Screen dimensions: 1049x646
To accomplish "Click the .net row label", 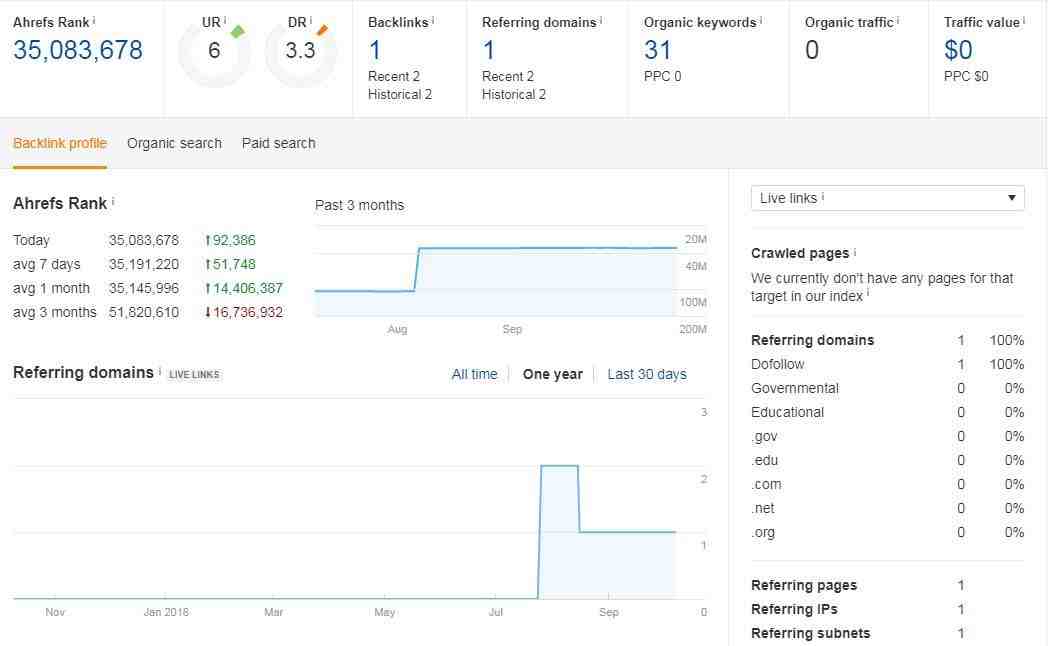I will click(x=763, y=509).
